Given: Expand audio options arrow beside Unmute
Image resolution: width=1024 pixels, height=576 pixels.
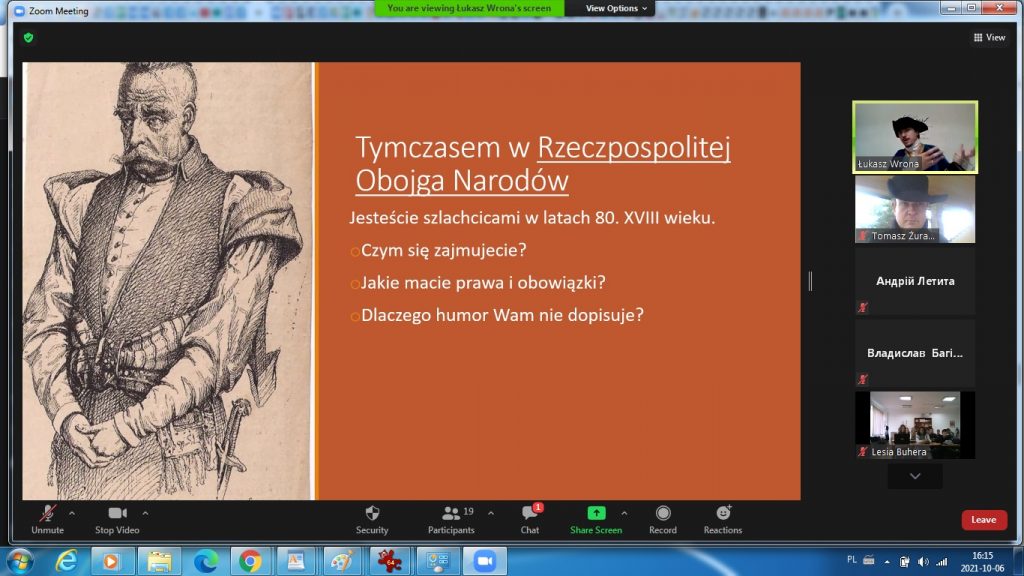Looking at the screenshot, I should [x=72, y=513].
